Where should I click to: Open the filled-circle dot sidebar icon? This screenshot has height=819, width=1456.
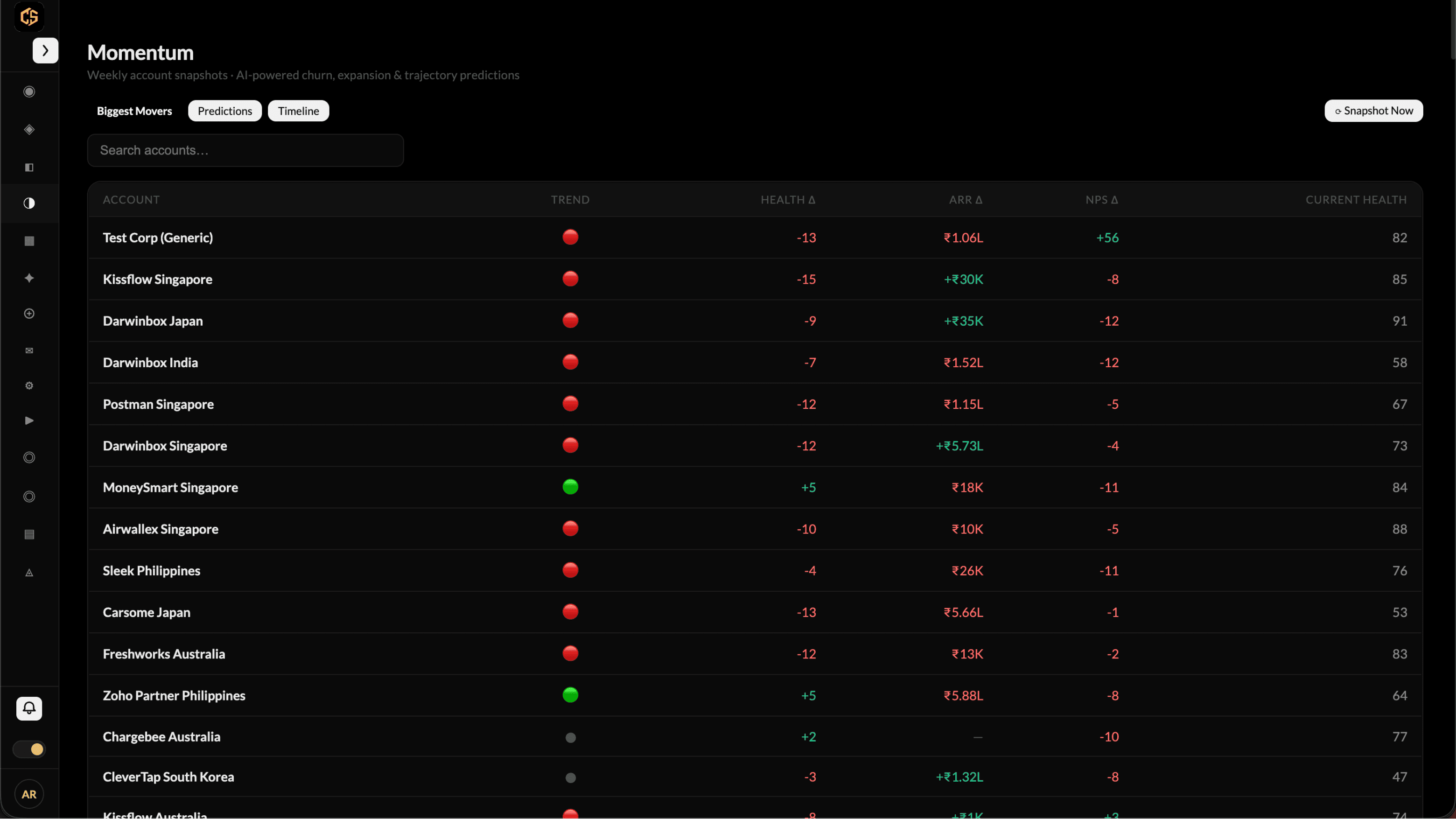pos(29,91)
